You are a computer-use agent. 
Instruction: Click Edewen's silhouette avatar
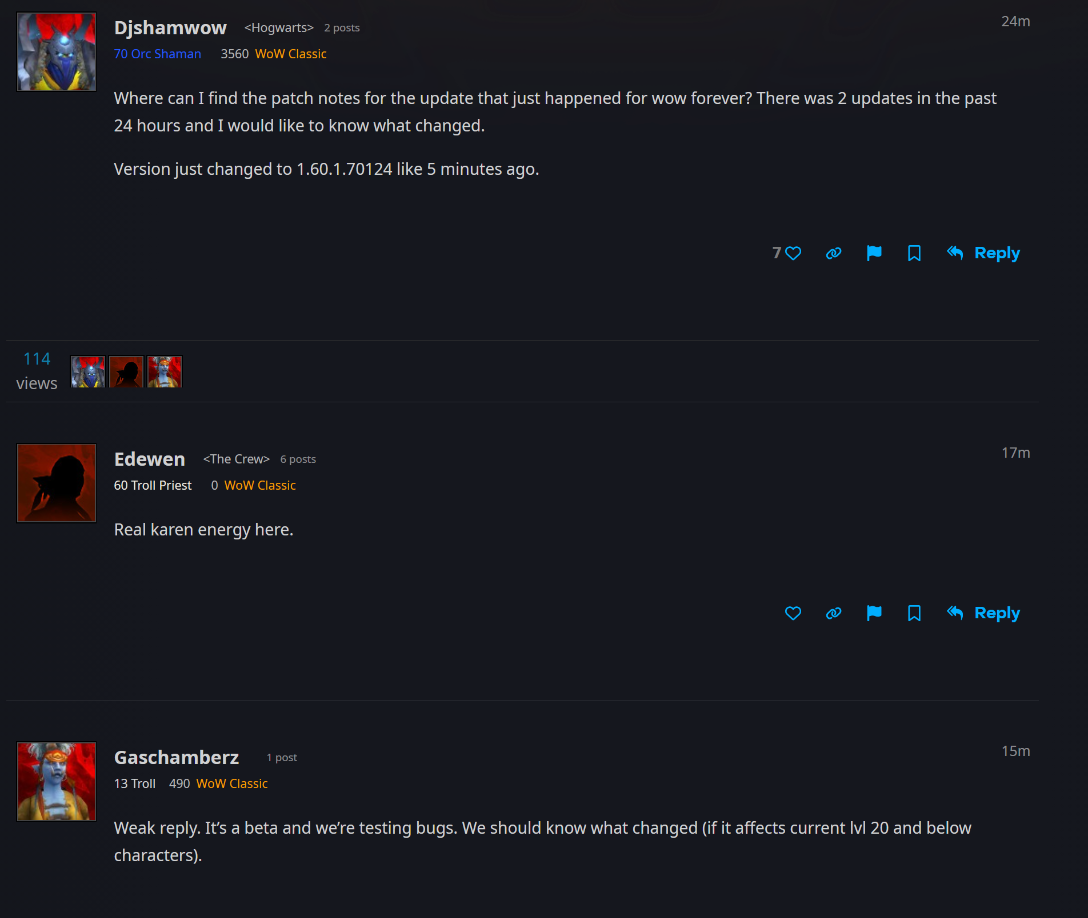point(56,483)
